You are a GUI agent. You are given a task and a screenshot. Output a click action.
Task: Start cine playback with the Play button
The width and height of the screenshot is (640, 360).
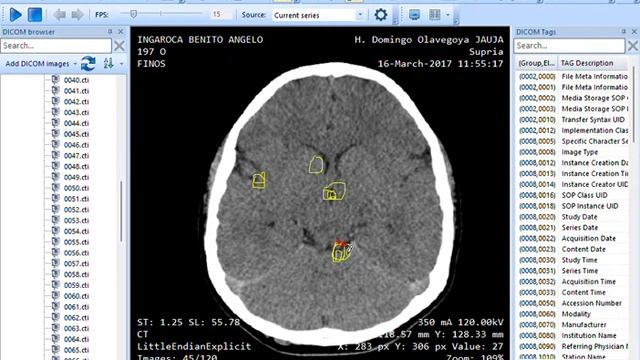click(16, 15)
